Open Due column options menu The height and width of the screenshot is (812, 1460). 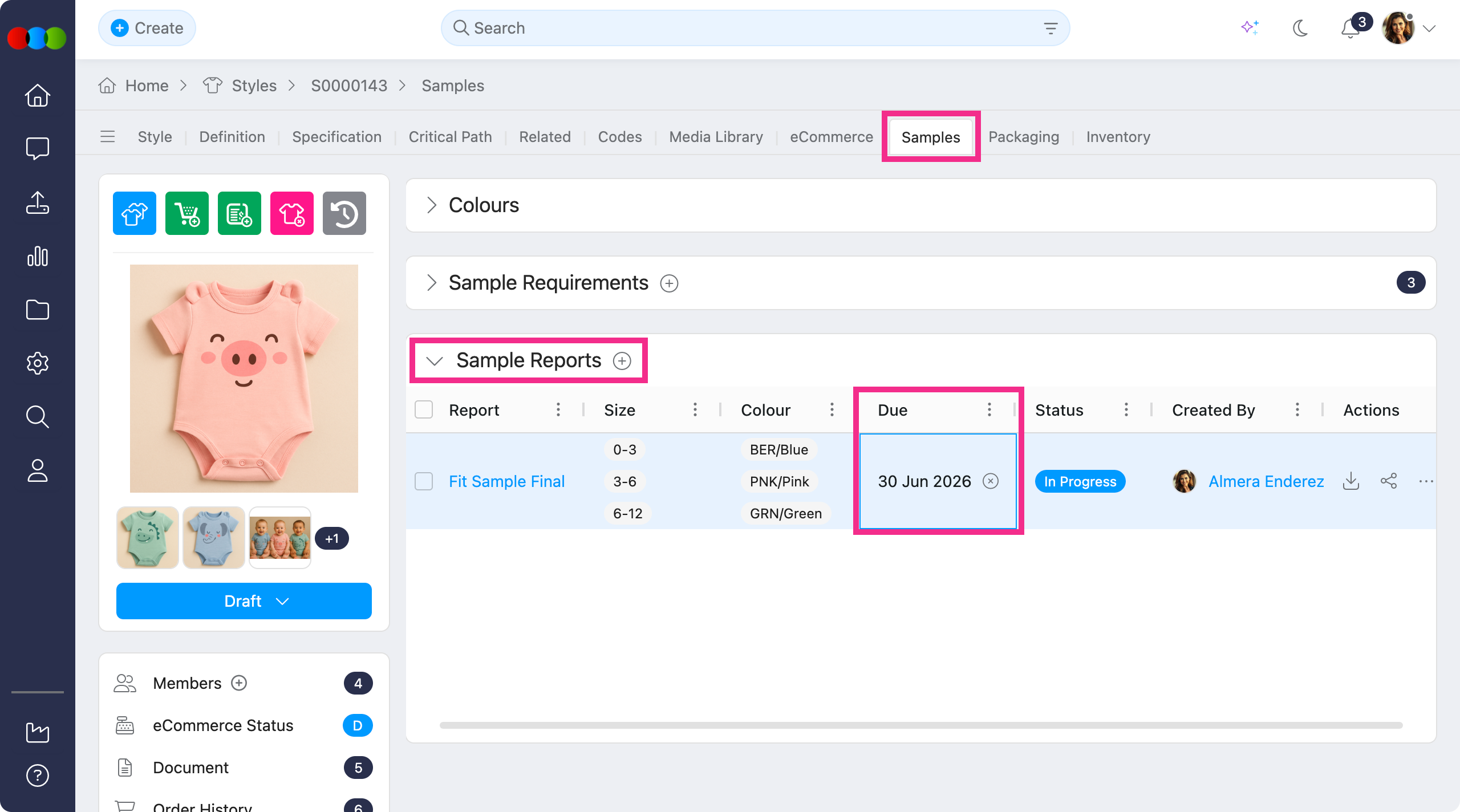[x=989, y=409]
